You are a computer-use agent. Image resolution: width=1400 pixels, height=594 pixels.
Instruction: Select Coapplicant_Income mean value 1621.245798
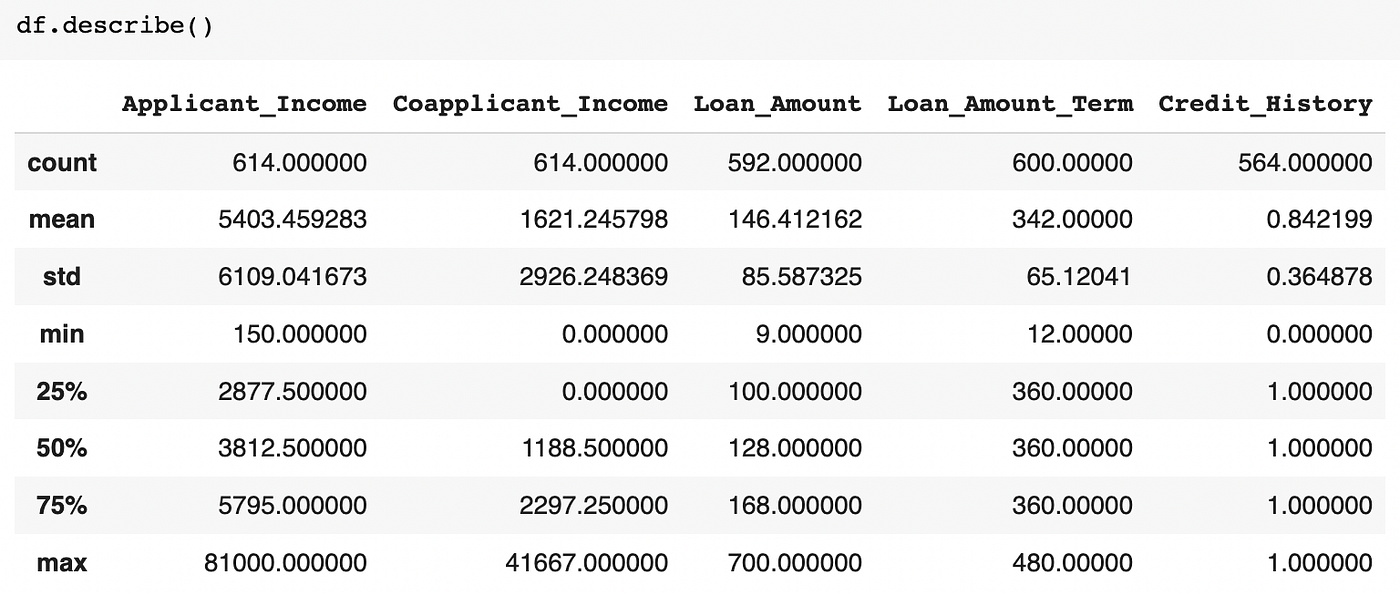pyautogui.click(x=594, y=219)
